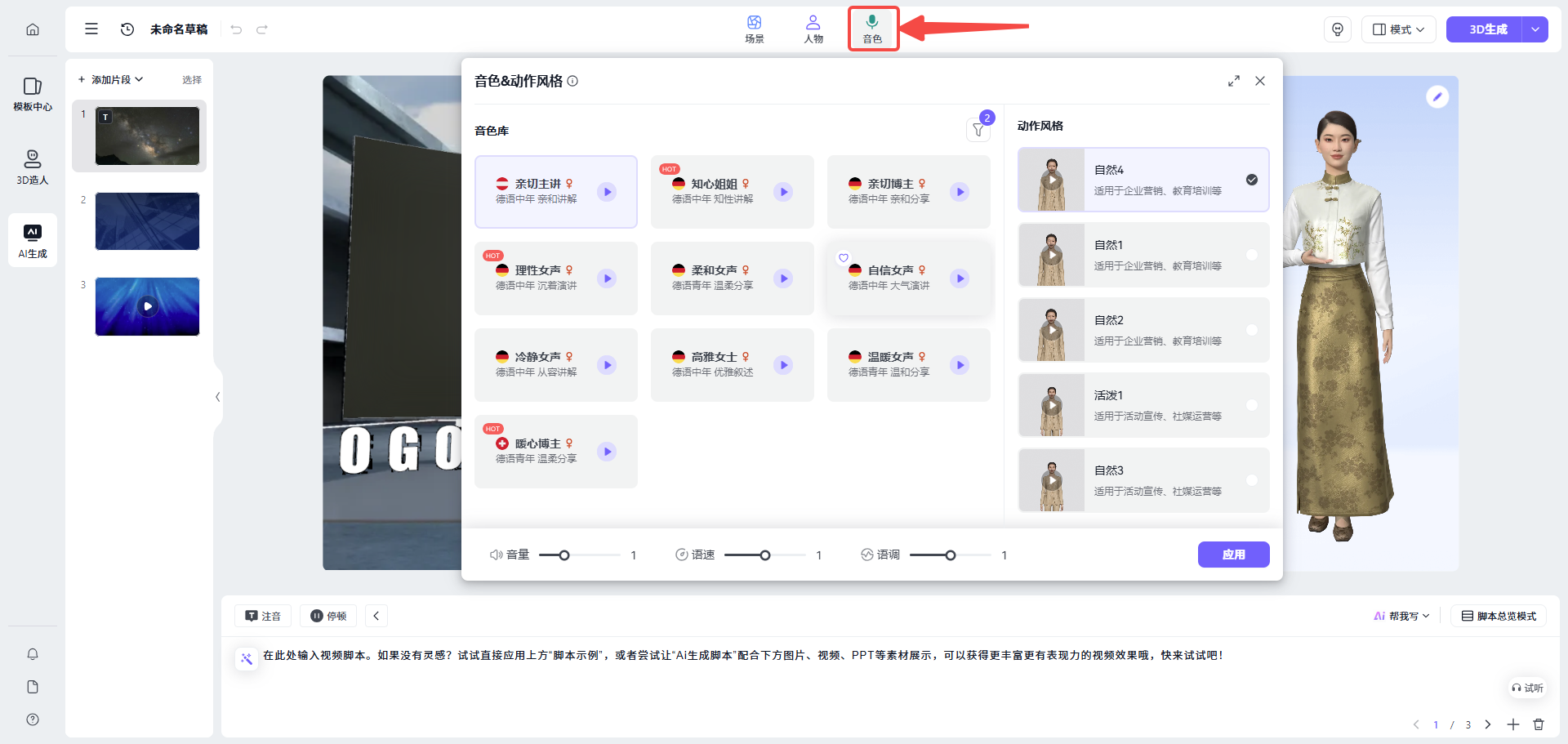Choose the 自然2 action style option
Image resolution: width=1568 pixels, height=744 pixels.
1143,330
